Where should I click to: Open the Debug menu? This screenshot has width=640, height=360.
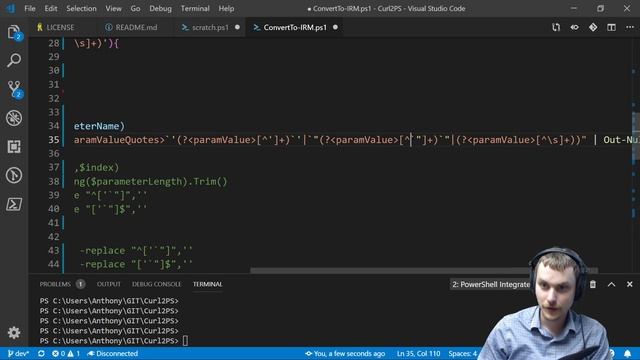160,9
